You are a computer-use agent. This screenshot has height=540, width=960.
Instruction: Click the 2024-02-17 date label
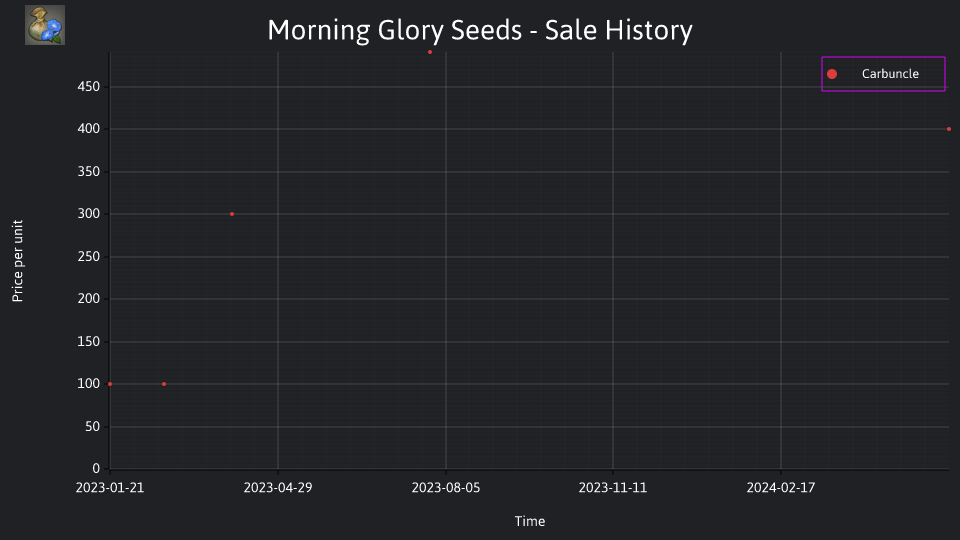click(x=781, y=488)
